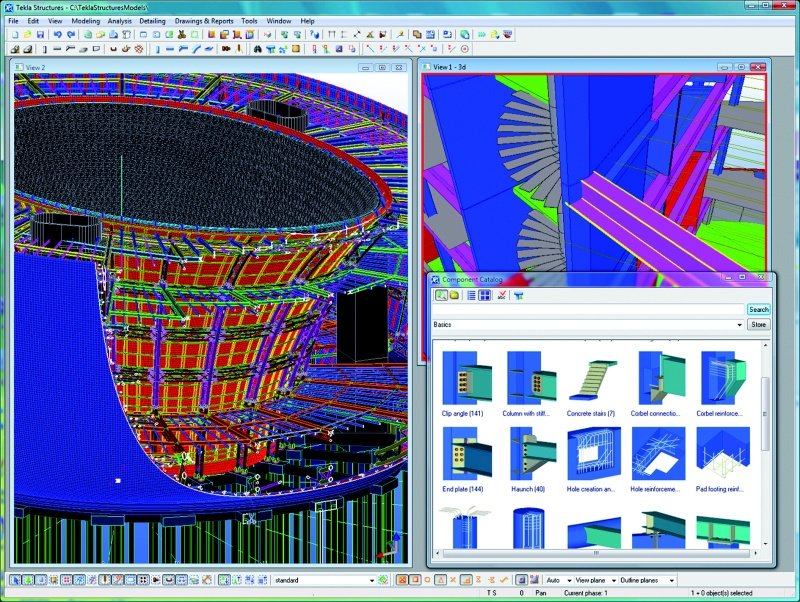Switch catalog to thumbnails view
The image size is (800, 602).
[485, 295]
